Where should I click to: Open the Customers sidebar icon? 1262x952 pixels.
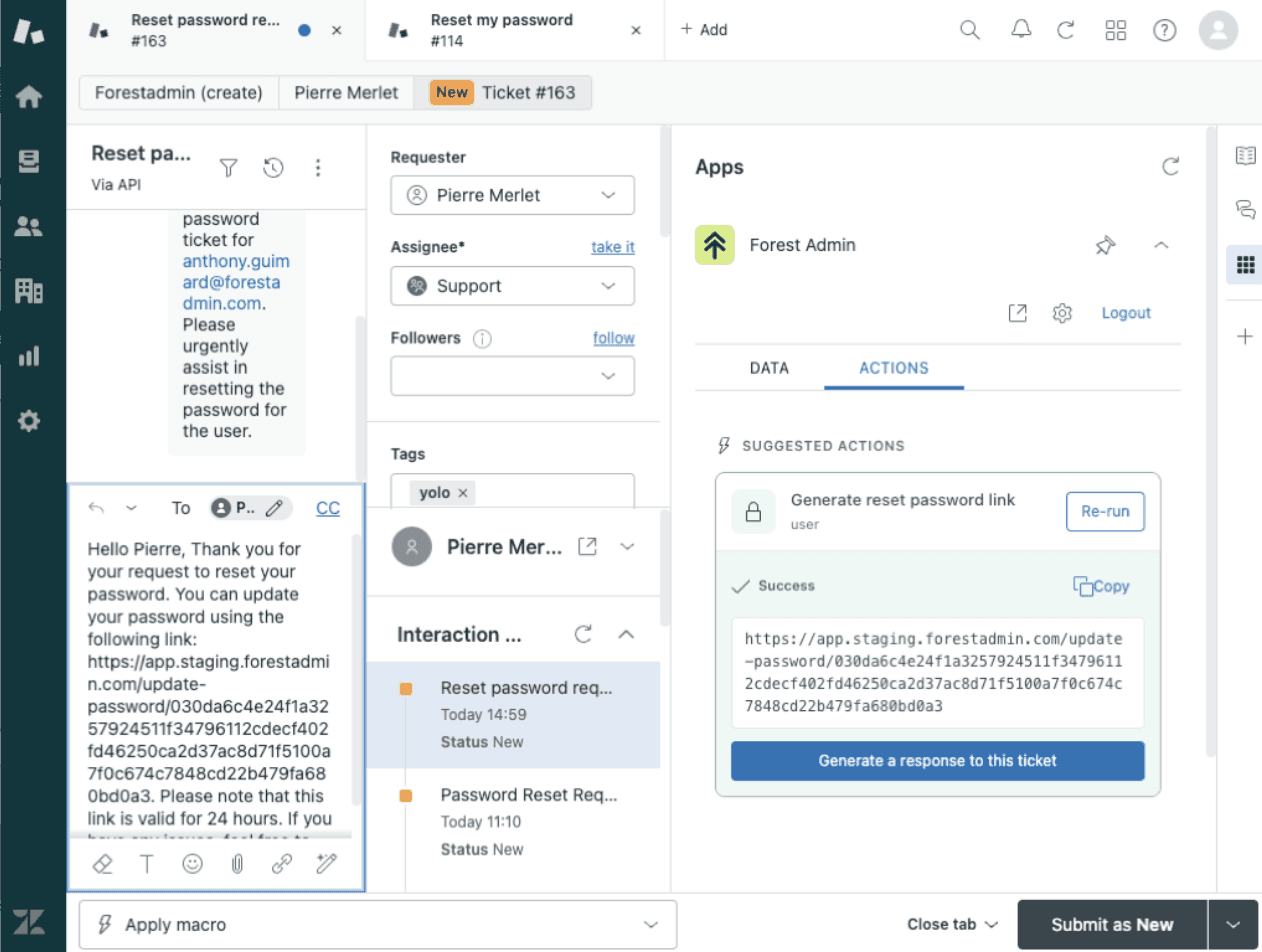click(x=29, y=226)
